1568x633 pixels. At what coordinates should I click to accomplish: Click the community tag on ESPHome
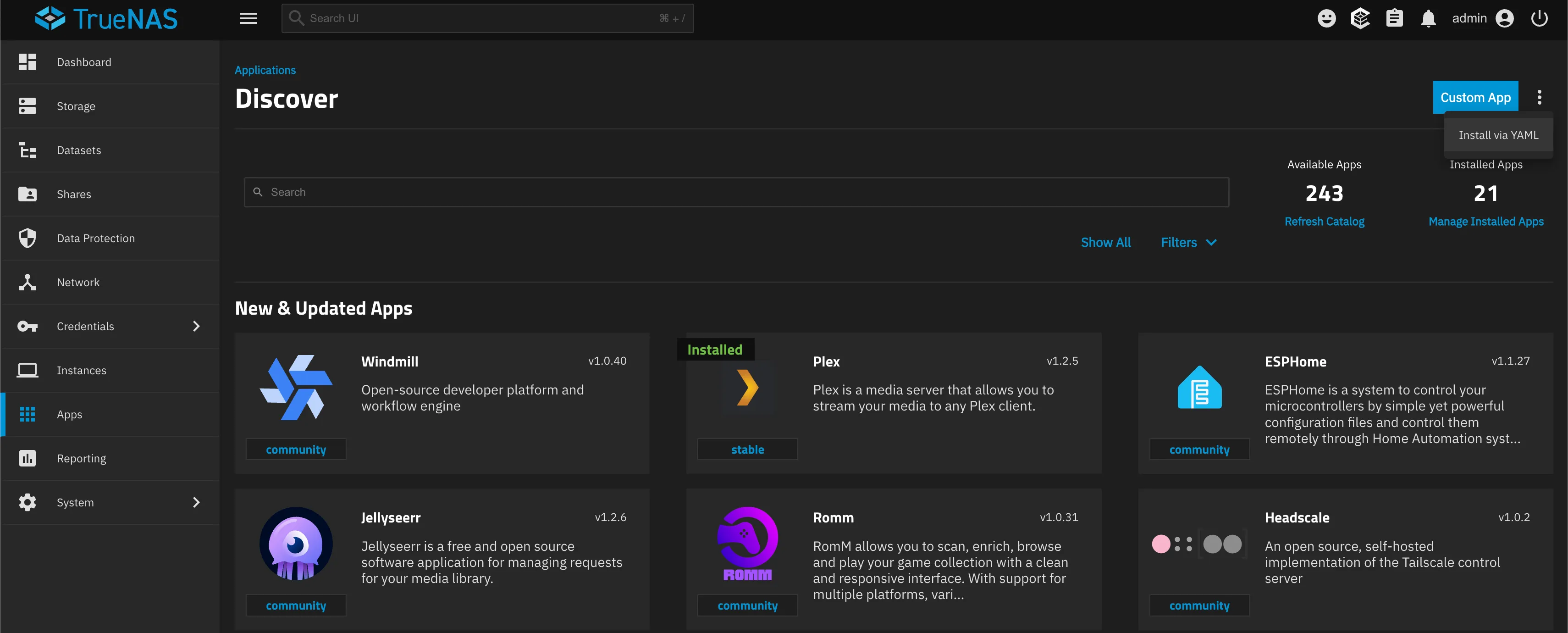(x=1199, y=449)
